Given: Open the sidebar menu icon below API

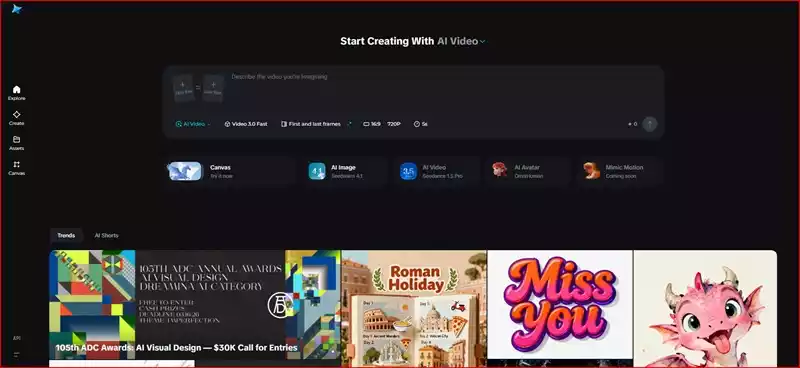Looking at the screenshot, I should click(16, 354).
